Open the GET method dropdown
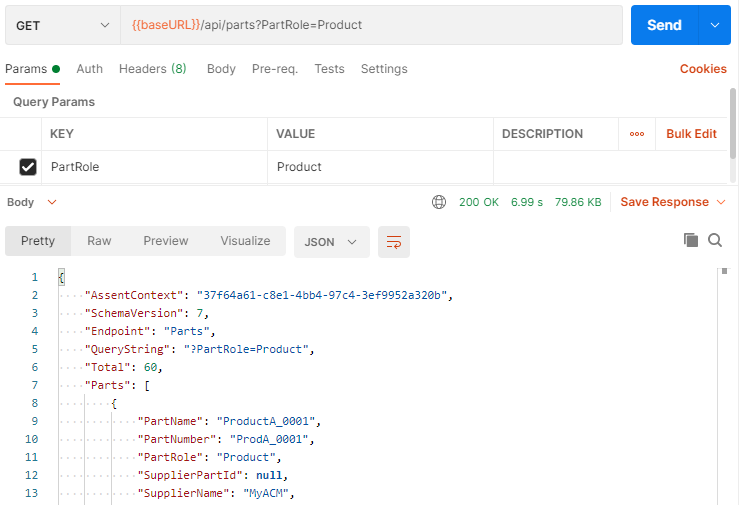 [63, 26]
